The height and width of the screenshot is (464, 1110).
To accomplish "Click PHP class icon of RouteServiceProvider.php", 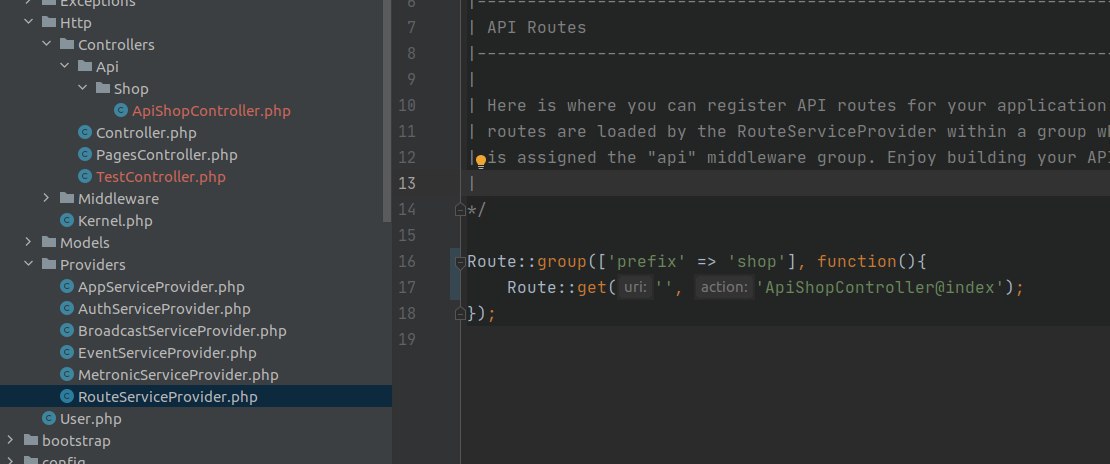I will (67, 396).
